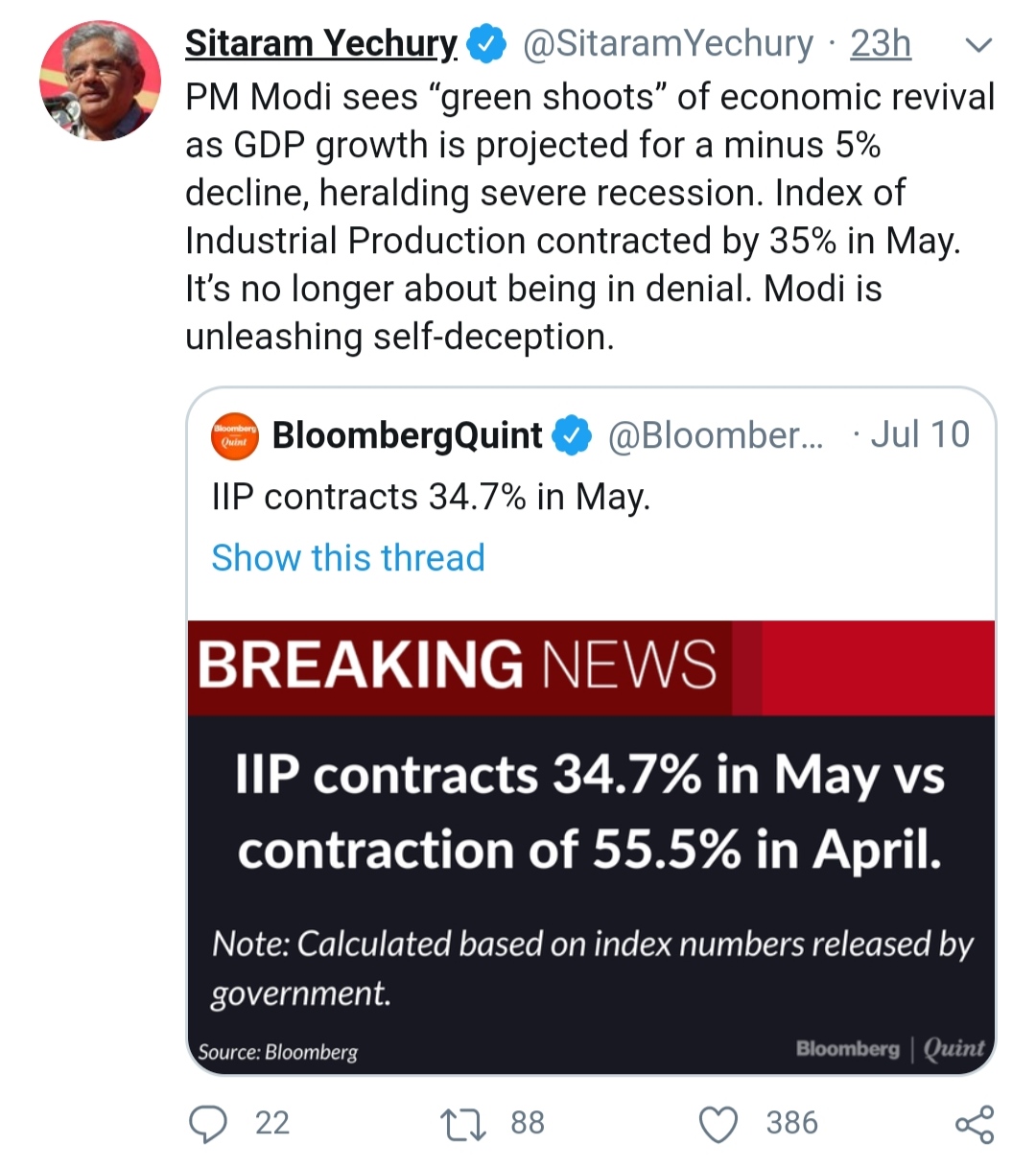
Task: Click the Jul 10 quoted tweet date
Action: (920, 435)
